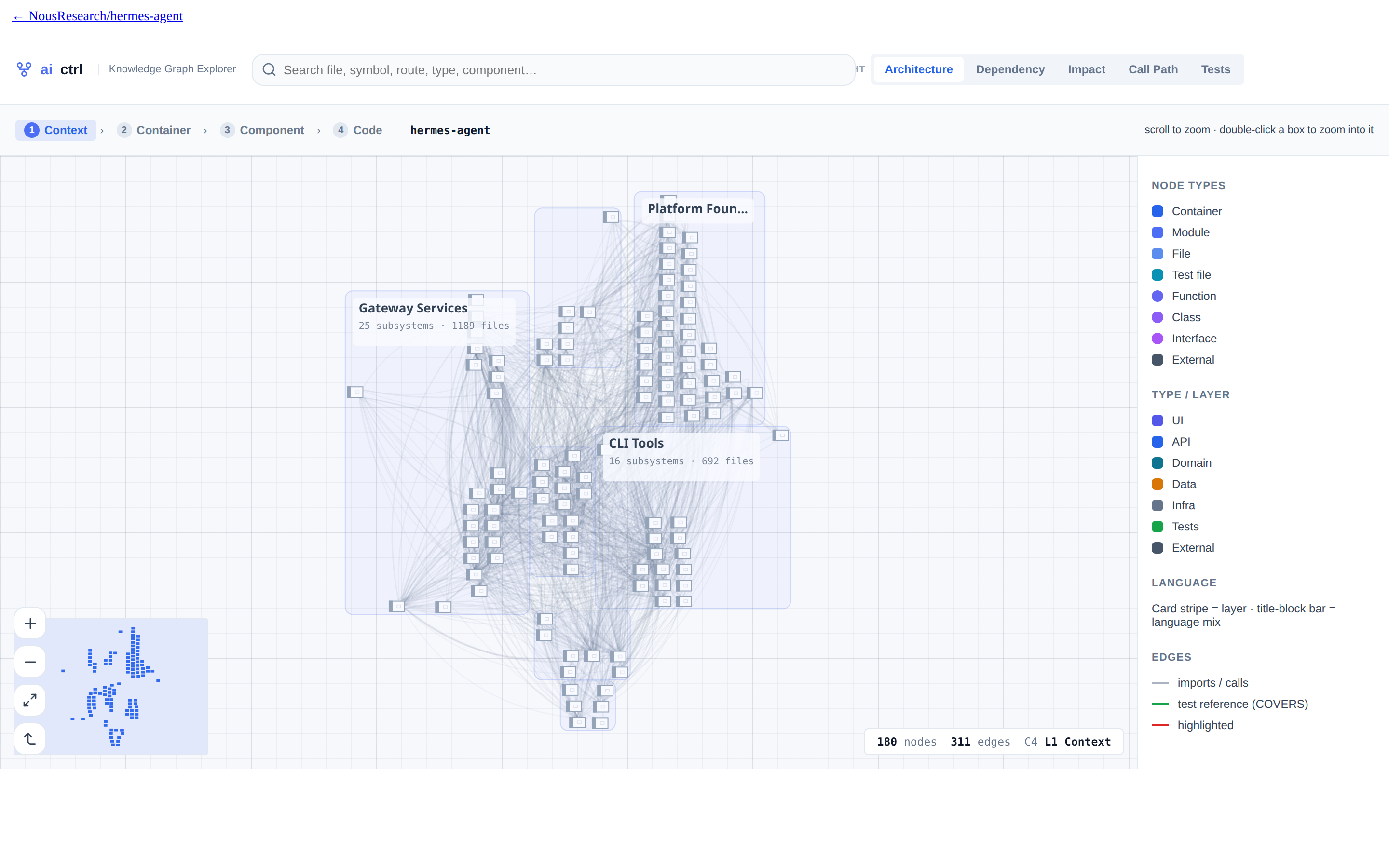Image resolution: width=1389 pixels, height=868 pixels.
Task: Click the Class purple legend swatch
Action: [1157, 317]
